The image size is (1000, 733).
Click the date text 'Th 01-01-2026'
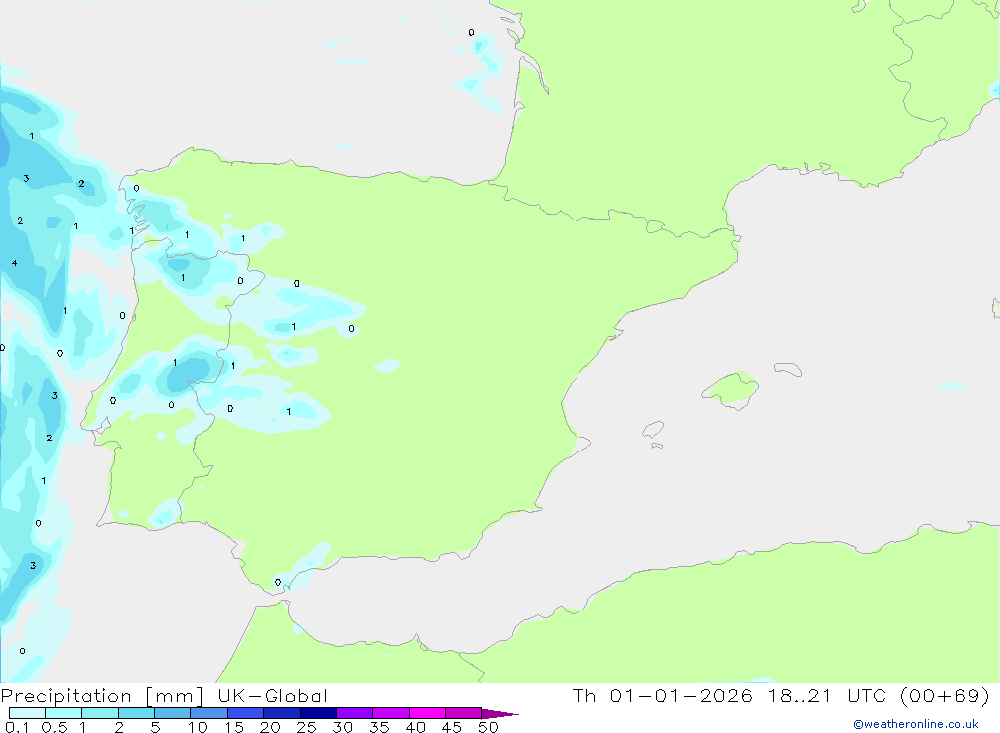click(662, 695)
